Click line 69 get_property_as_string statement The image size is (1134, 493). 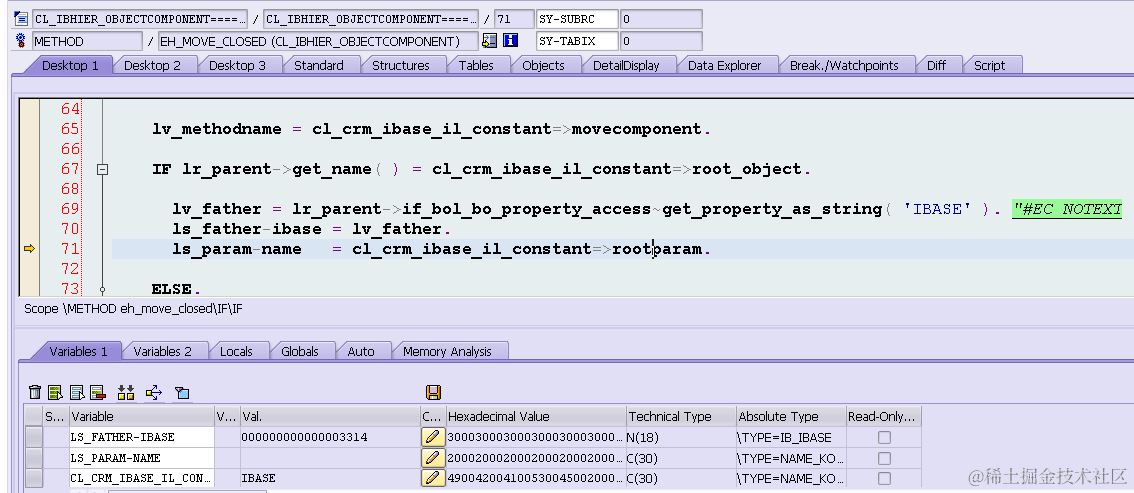(x=587, y=210)
